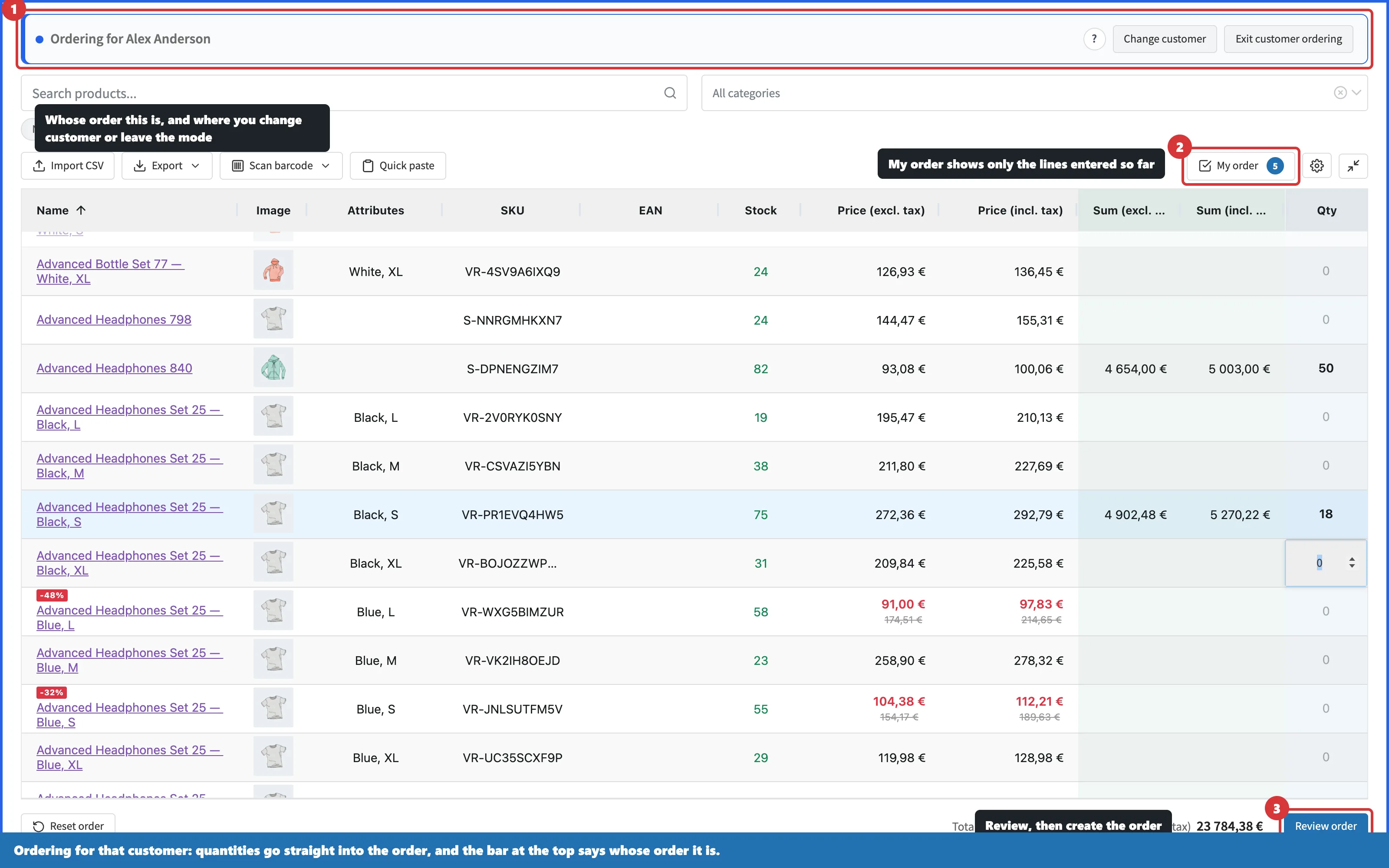Screen dimensions: 1389x868
Task: Click the Advanced Bottle Set 77 hoodie thumbnail
Action: (273, 270)
